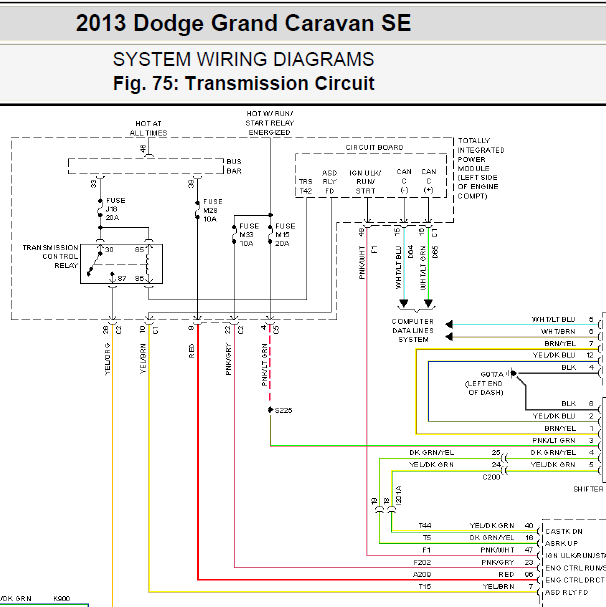Click the "CAN C (+)" label
This screenshot has height=607, width=606.
(x=429, y=181)
